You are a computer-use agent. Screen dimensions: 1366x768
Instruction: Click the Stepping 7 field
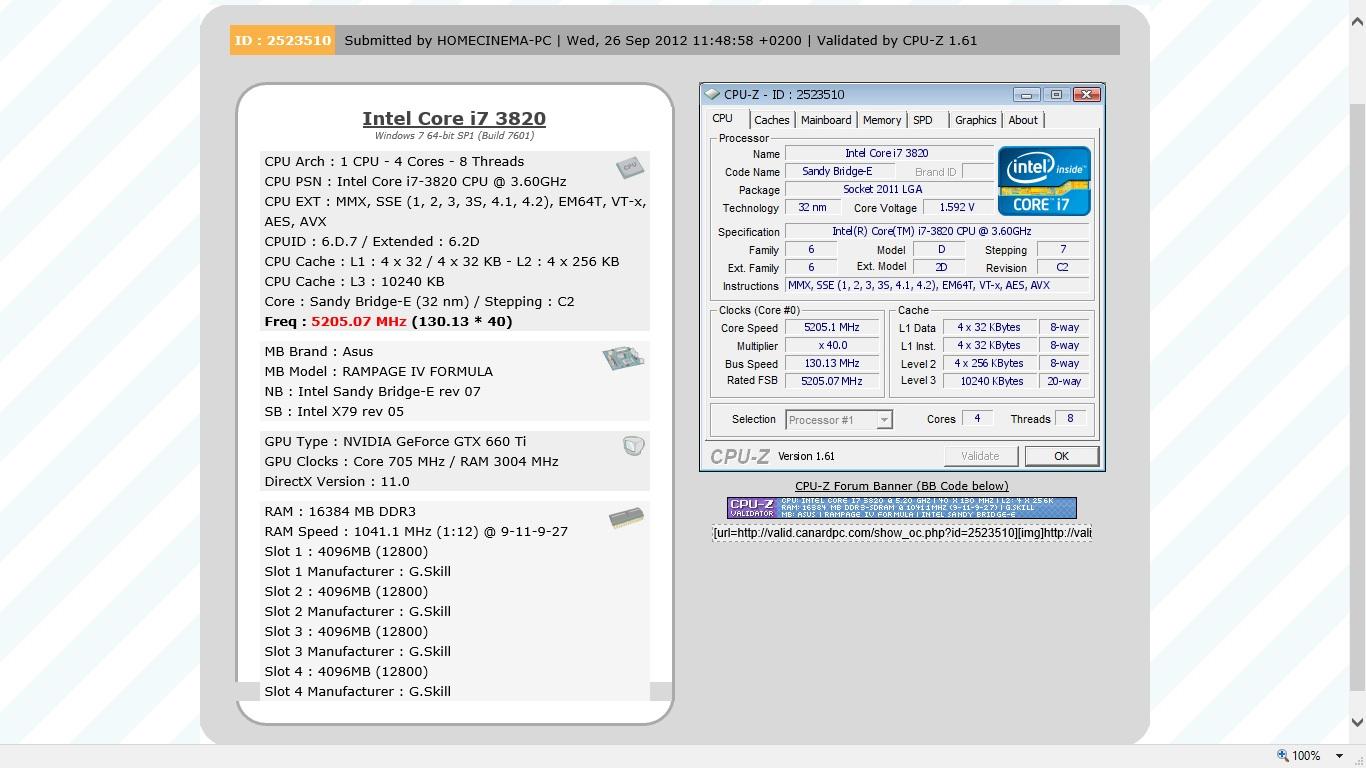[1062, 249]
